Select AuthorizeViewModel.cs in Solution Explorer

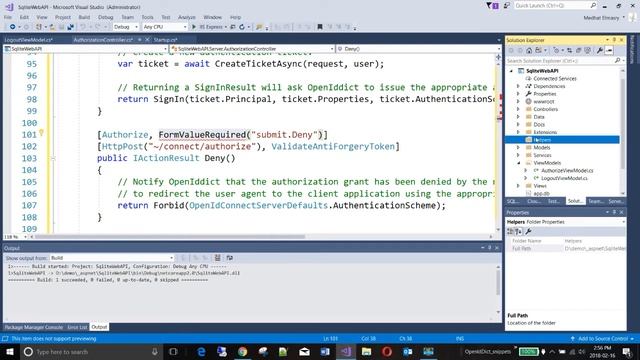coord(567,171)
